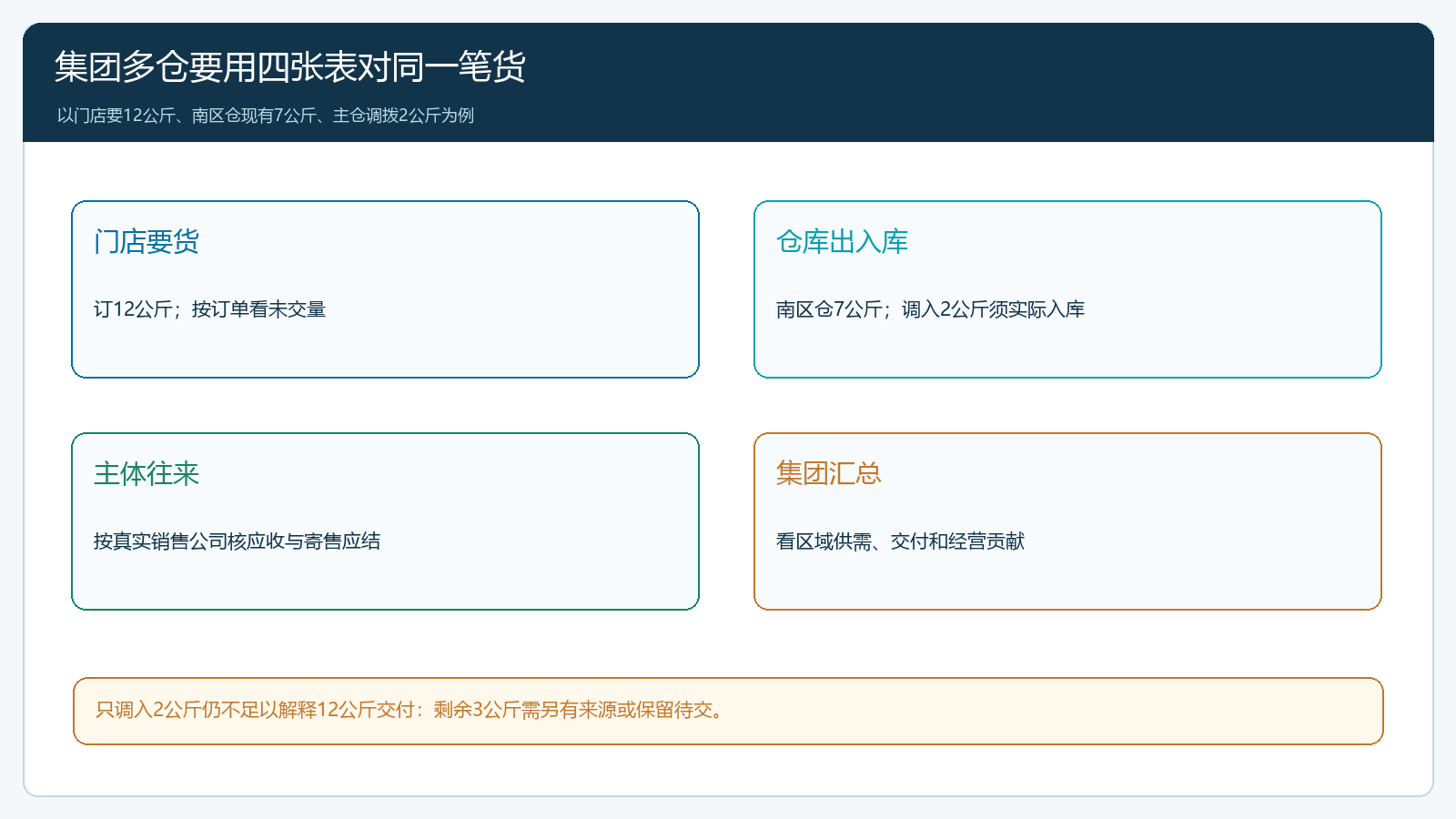Image resolution: width=1456 pixels, height=819 pixels.
Task: Click the 集团汇总 card heading
Action: point(828,474)
